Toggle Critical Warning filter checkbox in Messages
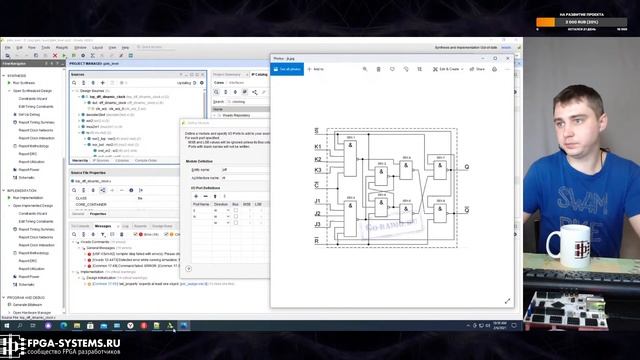640x360 pixels. tap(166, 234)
